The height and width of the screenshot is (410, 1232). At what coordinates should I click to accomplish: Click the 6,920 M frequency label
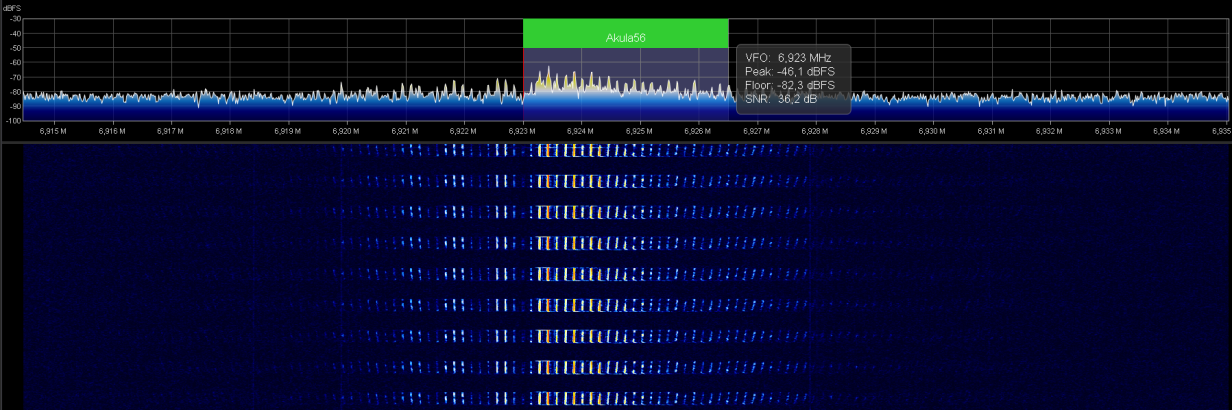(346, 131)
